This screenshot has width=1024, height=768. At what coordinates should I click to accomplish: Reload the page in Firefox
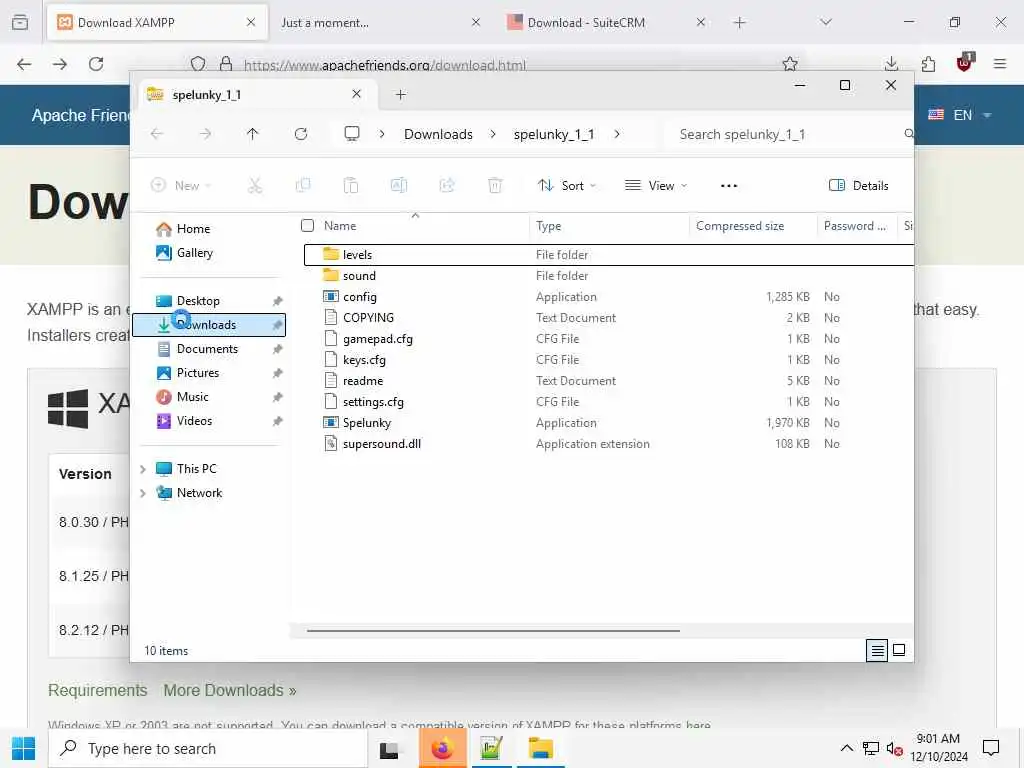96,64
